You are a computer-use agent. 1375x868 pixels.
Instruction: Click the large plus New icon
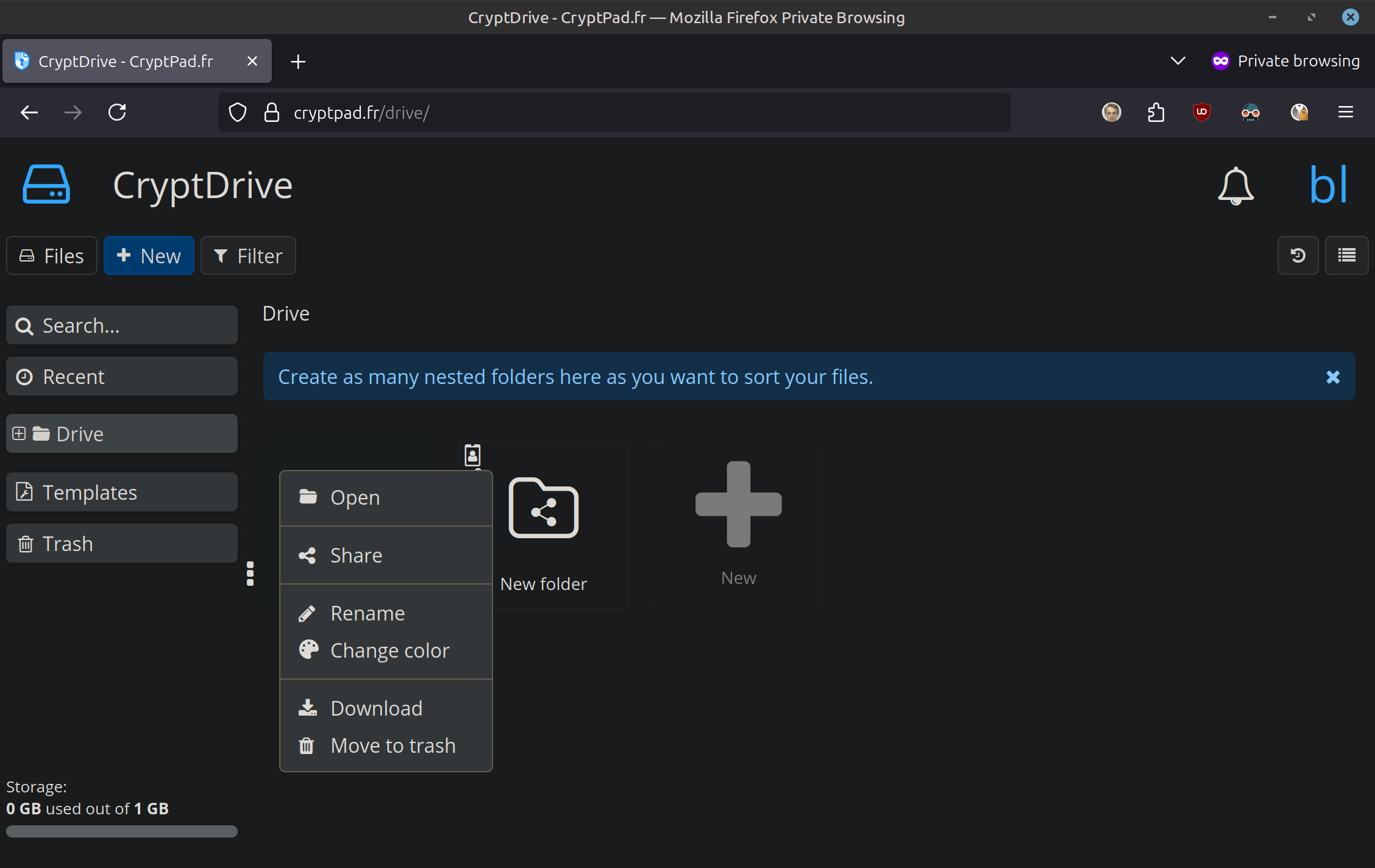click(x=738, y=505)
